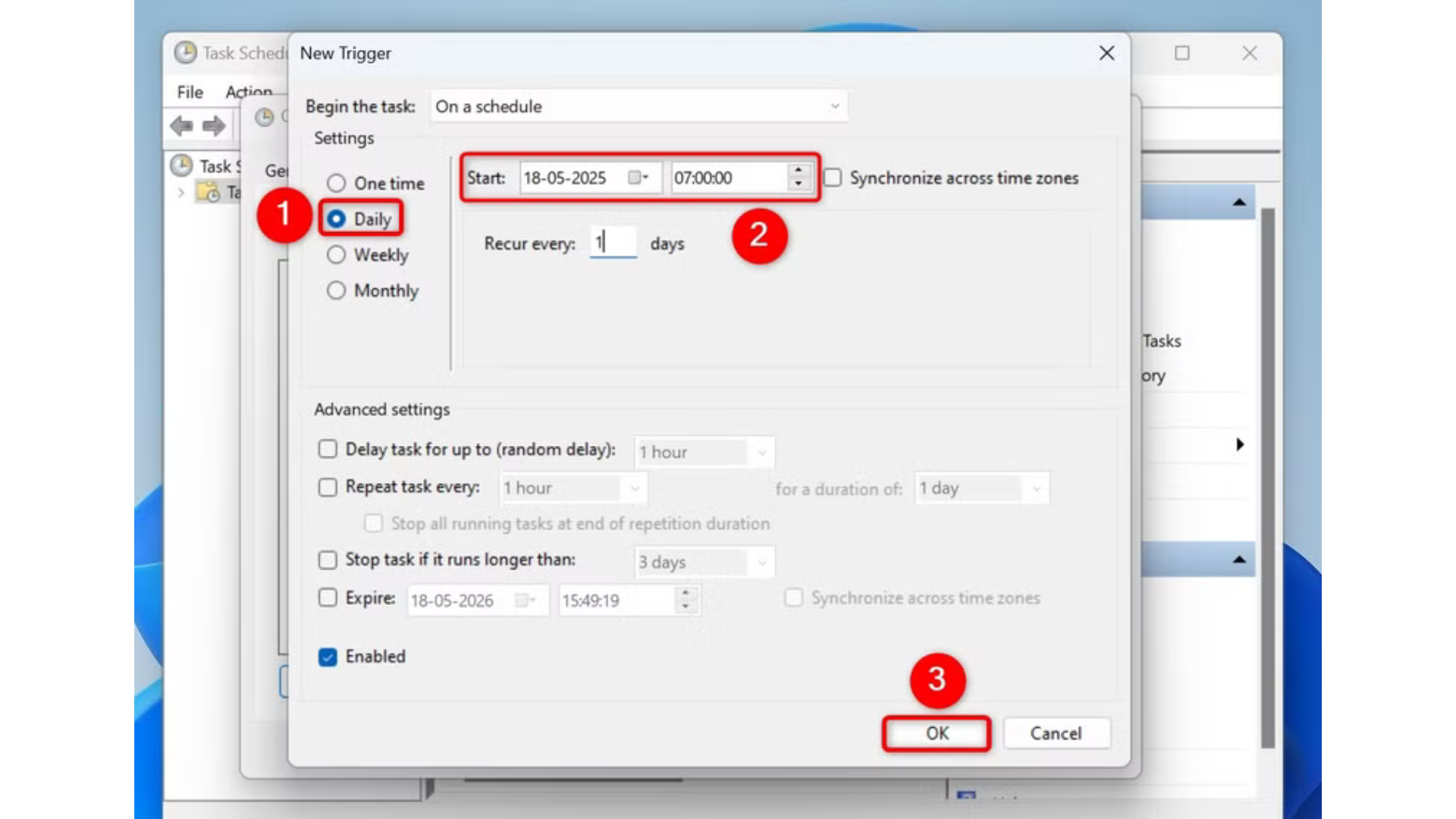Increment the start time with the up stepper
Viewport: 1456px width, 819px height.
(x=797, y=172)
